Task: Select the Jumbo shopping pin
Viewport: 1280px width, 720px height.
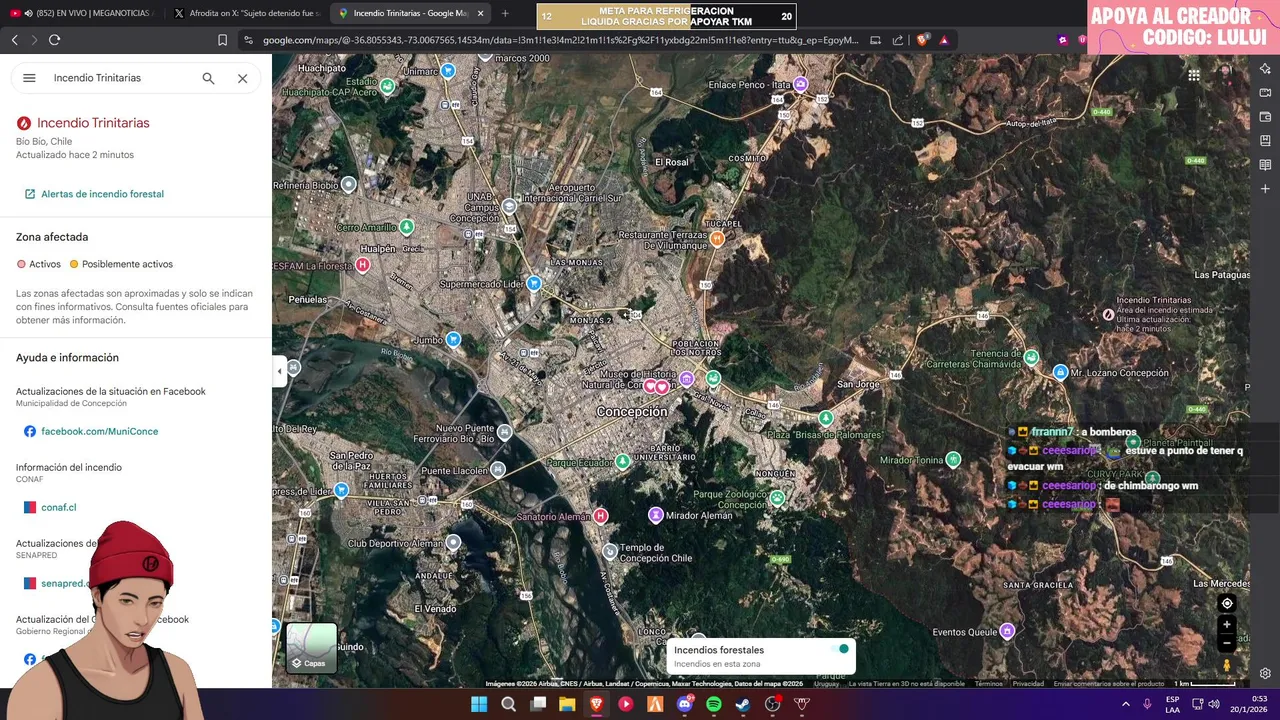Action: [454, 339]
